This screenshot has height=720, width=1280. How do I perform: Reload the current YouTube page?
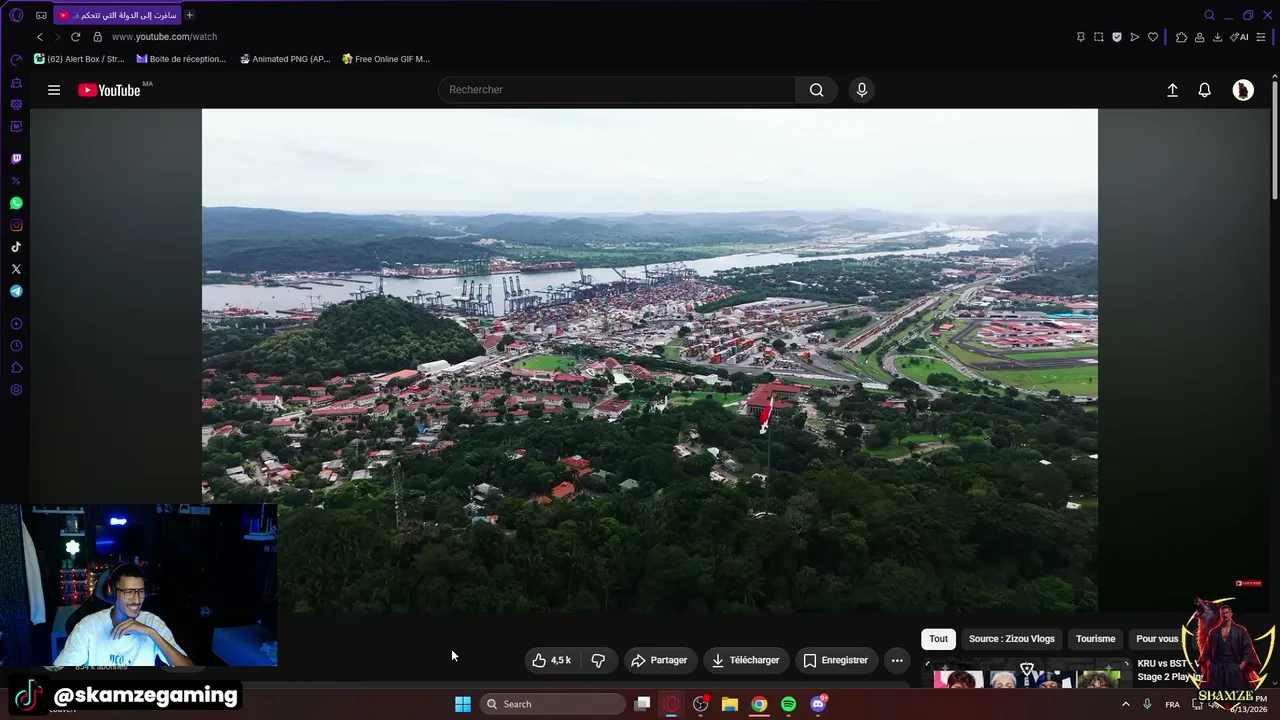[x=75, y=37]
